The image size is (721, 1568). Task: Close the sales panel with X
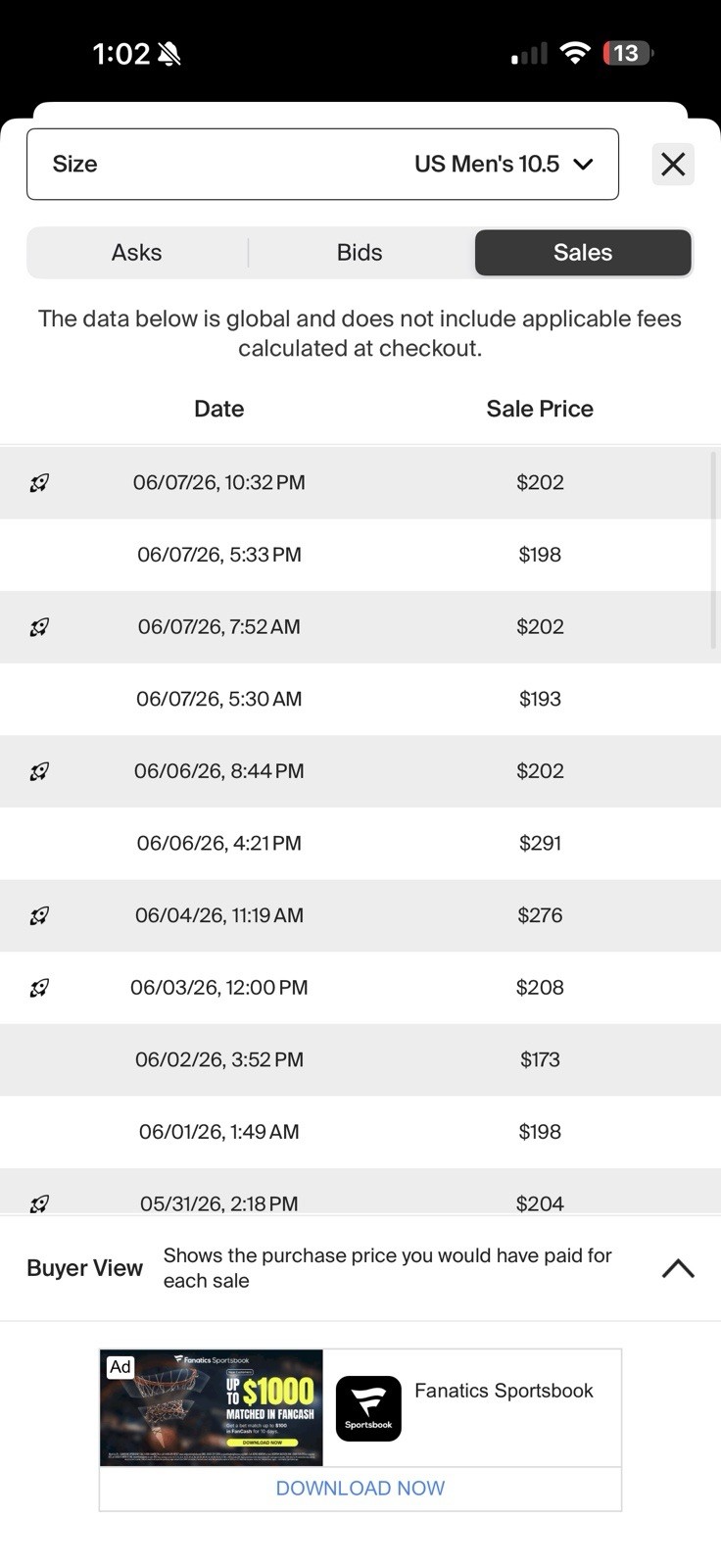[673, 164]
